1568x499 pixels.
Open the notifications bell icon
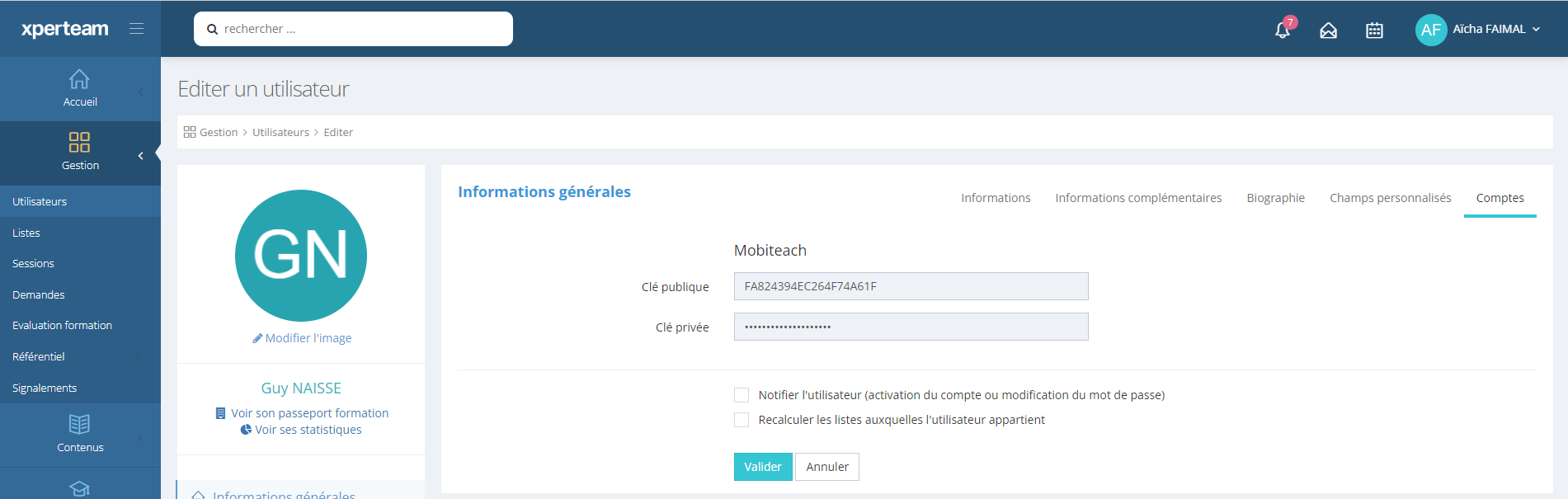(1282, 31)
